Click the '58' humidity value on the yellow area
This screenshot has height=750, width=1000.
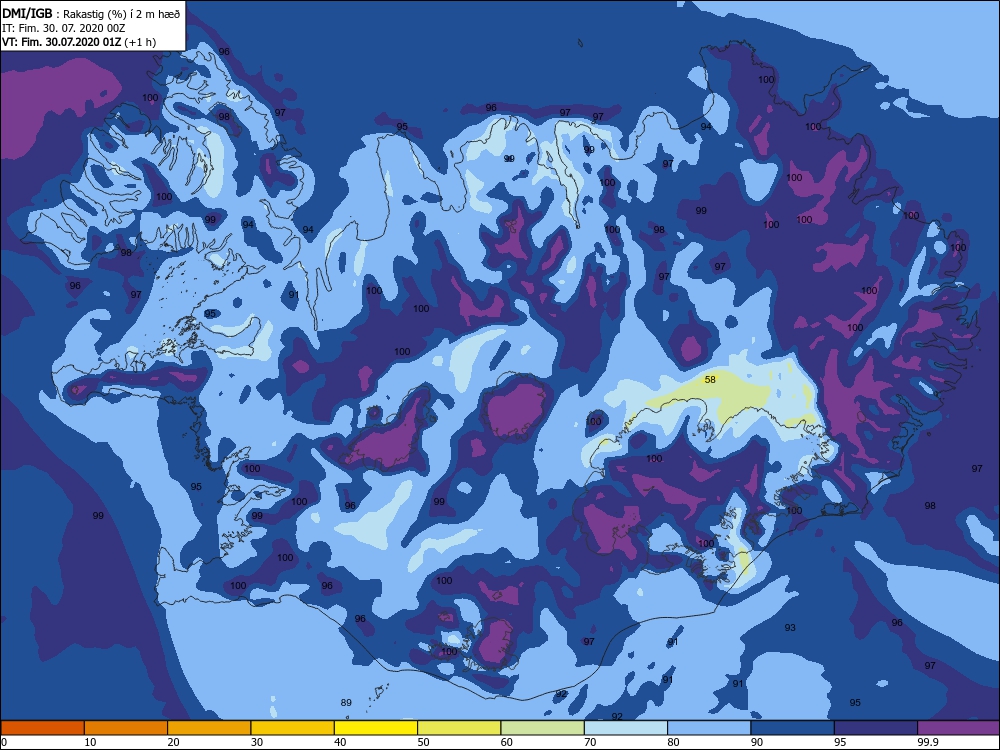pos(710,379)
